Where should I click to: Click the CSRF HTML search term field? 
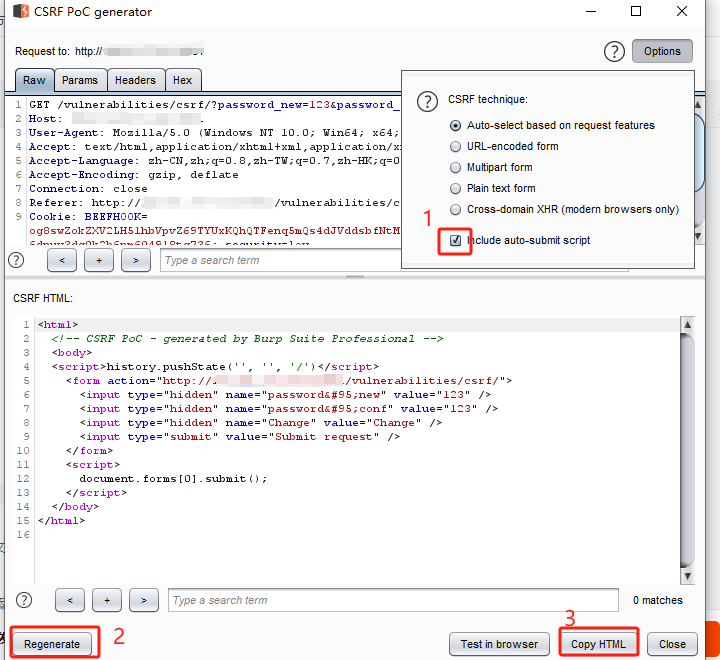[393, 600]
